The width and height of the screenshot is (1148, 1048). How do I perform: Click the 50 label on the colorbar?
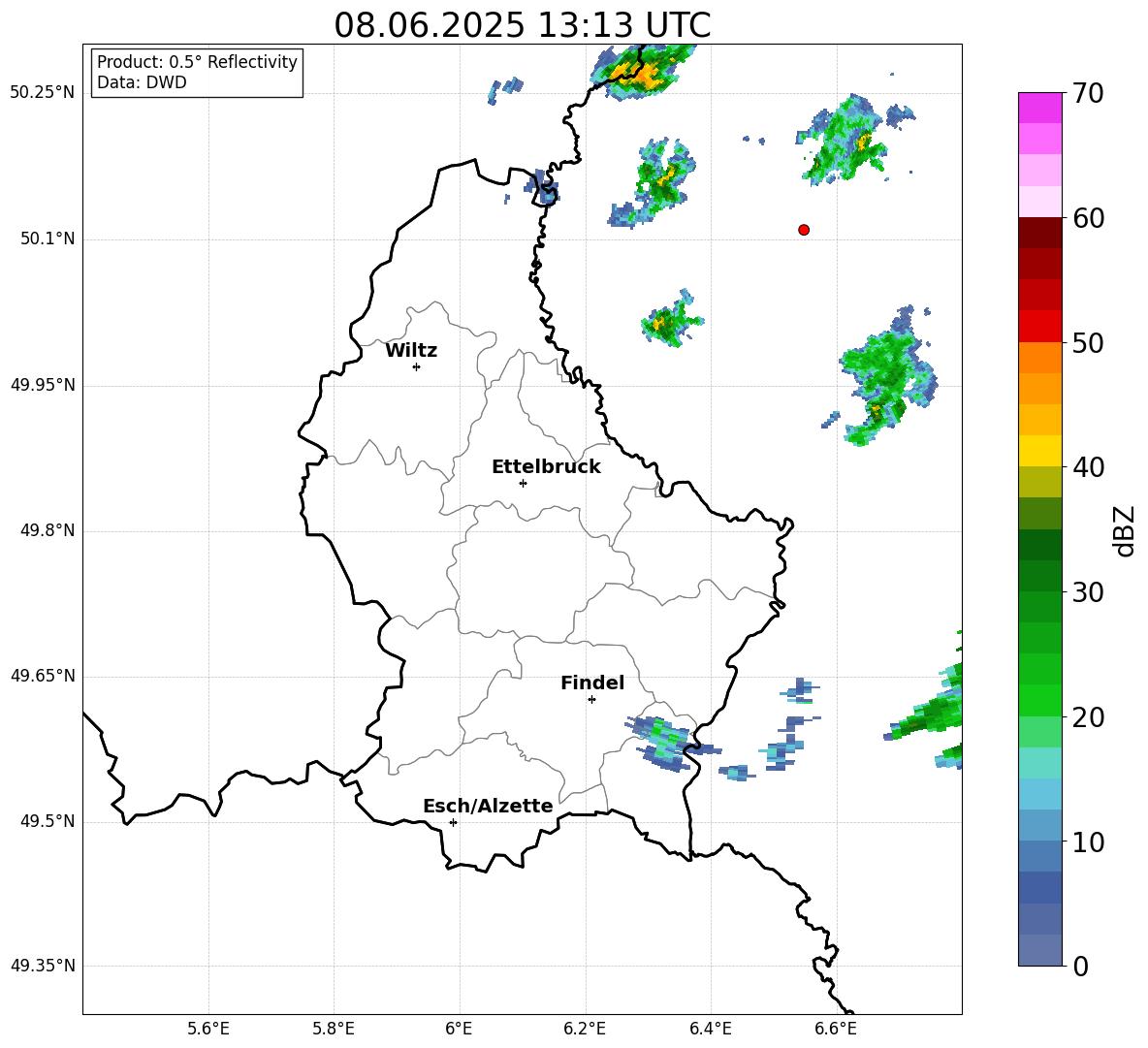coord(1088,343)
